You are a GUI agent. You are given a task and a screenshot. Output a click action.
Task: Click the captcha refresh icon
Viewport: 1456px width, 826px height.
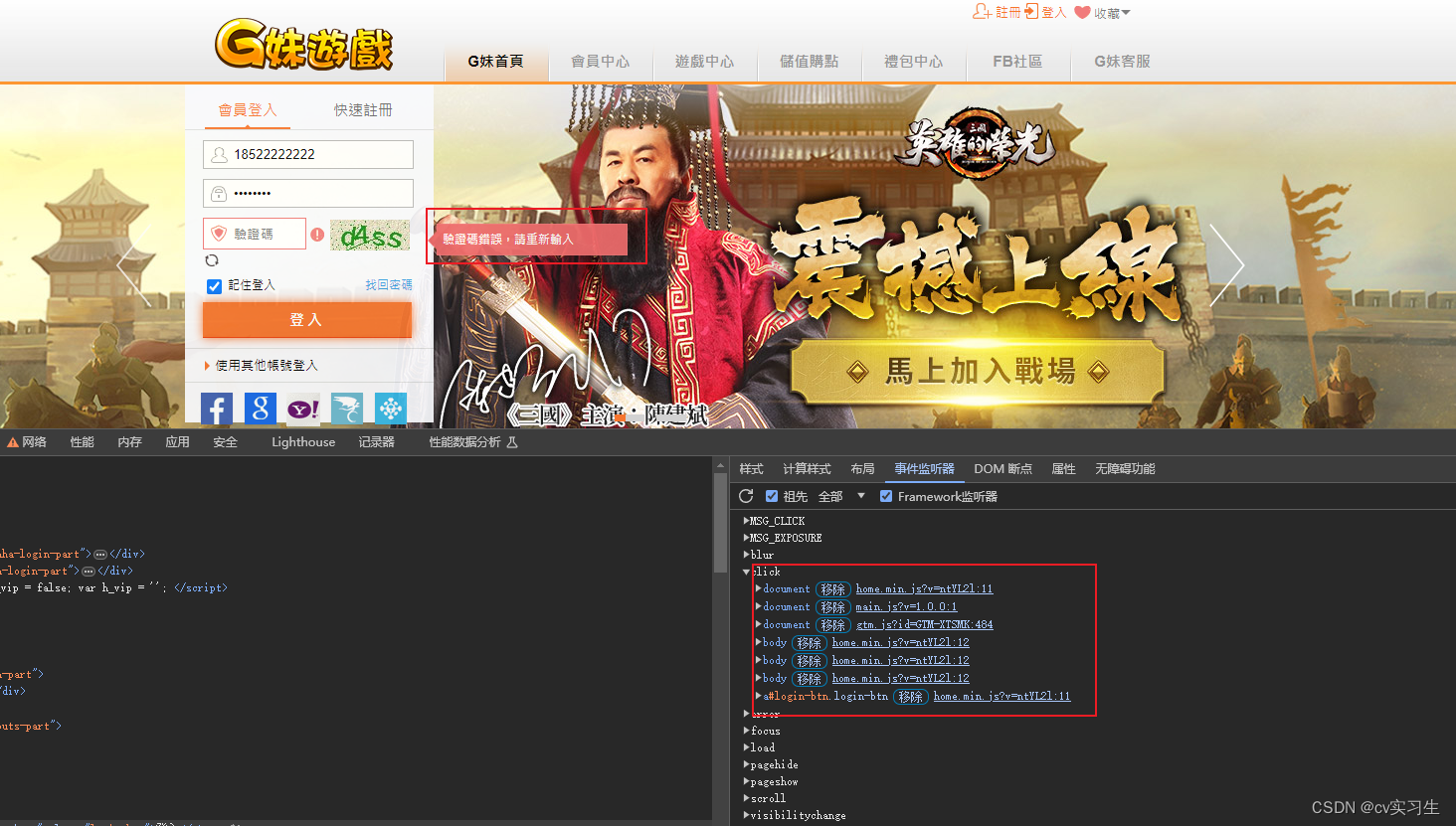tap(212, 260)
